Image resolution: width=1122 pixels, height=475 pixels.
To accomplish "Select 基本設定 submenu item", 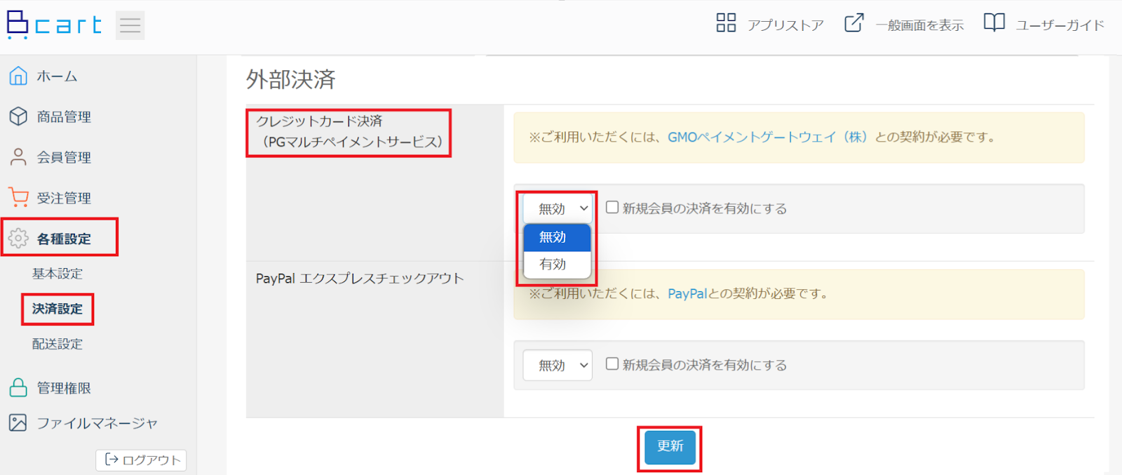I will click(x=57, y=274).
